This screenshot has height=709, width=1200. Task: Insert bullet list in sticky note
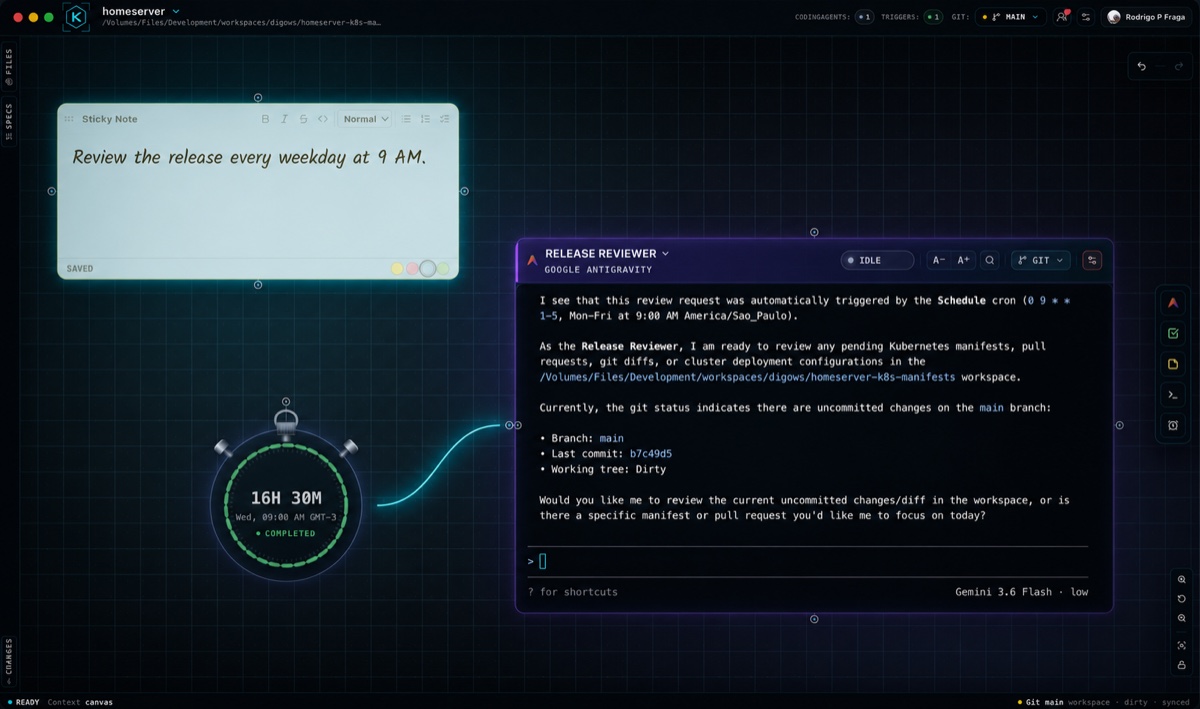click(406, 119)
